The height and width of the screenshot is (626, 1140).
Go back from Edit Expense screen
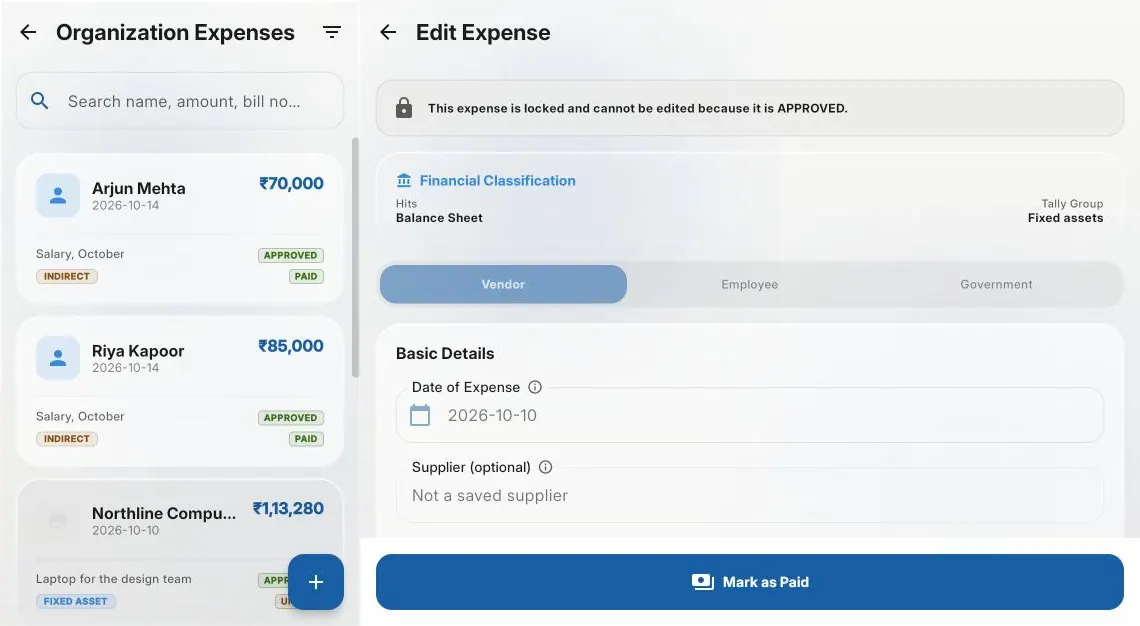pos(388,32)
